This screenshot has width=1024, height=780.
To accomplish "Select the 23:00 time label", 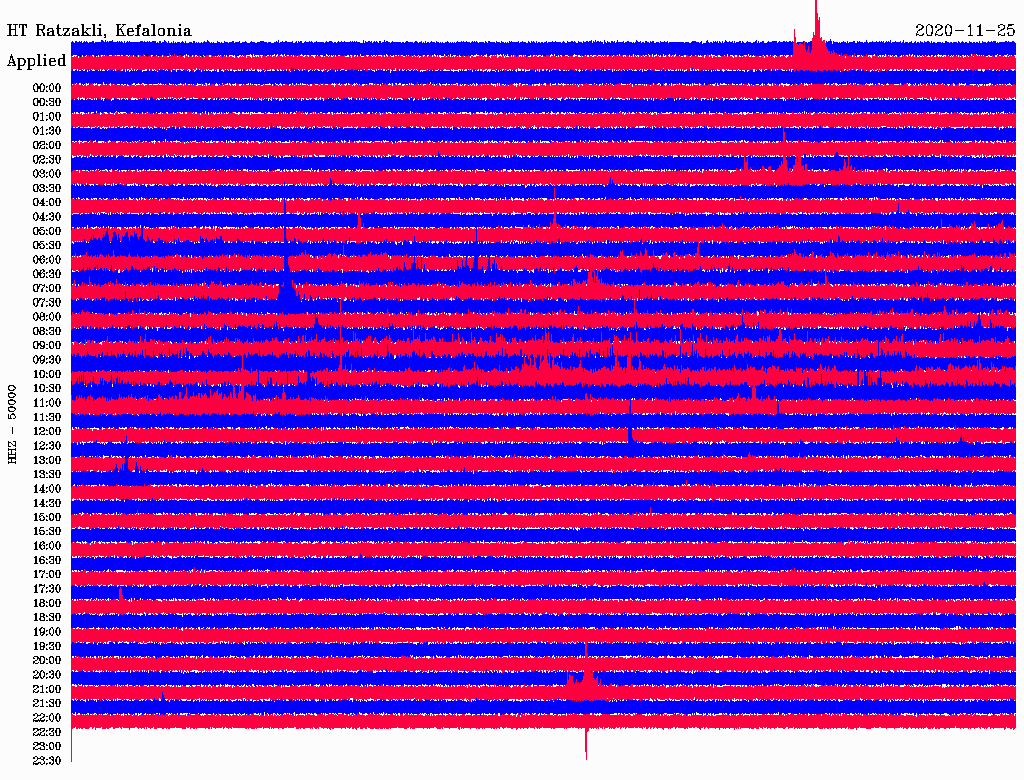I will pos(47,747).
